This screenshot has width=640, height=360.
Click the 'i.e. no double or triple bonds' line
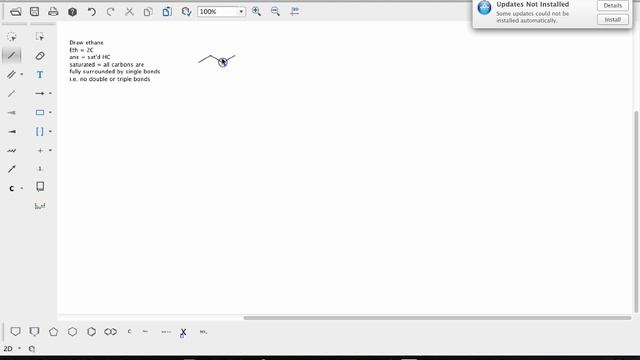tap(109, 79)
